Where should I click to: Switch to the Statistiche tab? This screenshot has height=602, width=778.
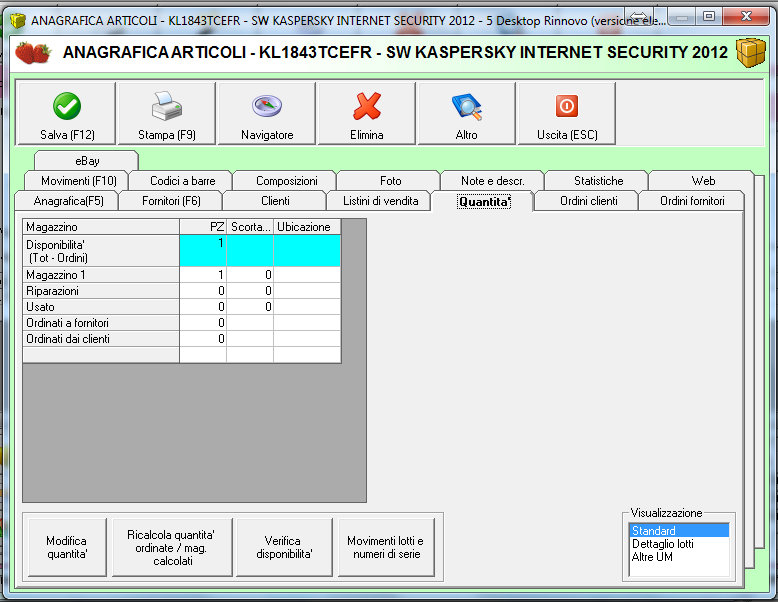coord(598,181)
